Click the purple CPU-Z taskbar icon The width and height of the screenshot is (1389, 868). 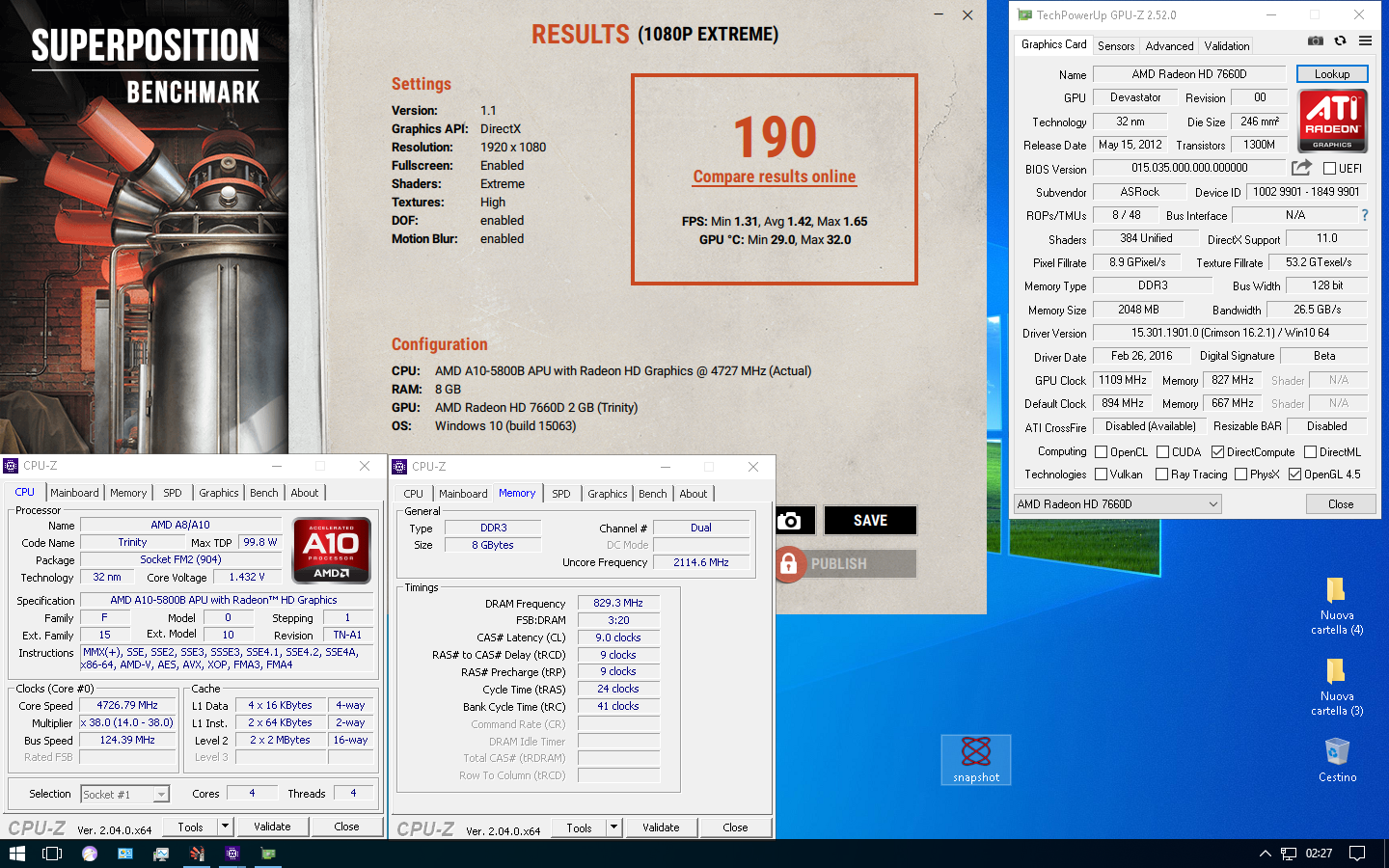coord(232,854)
